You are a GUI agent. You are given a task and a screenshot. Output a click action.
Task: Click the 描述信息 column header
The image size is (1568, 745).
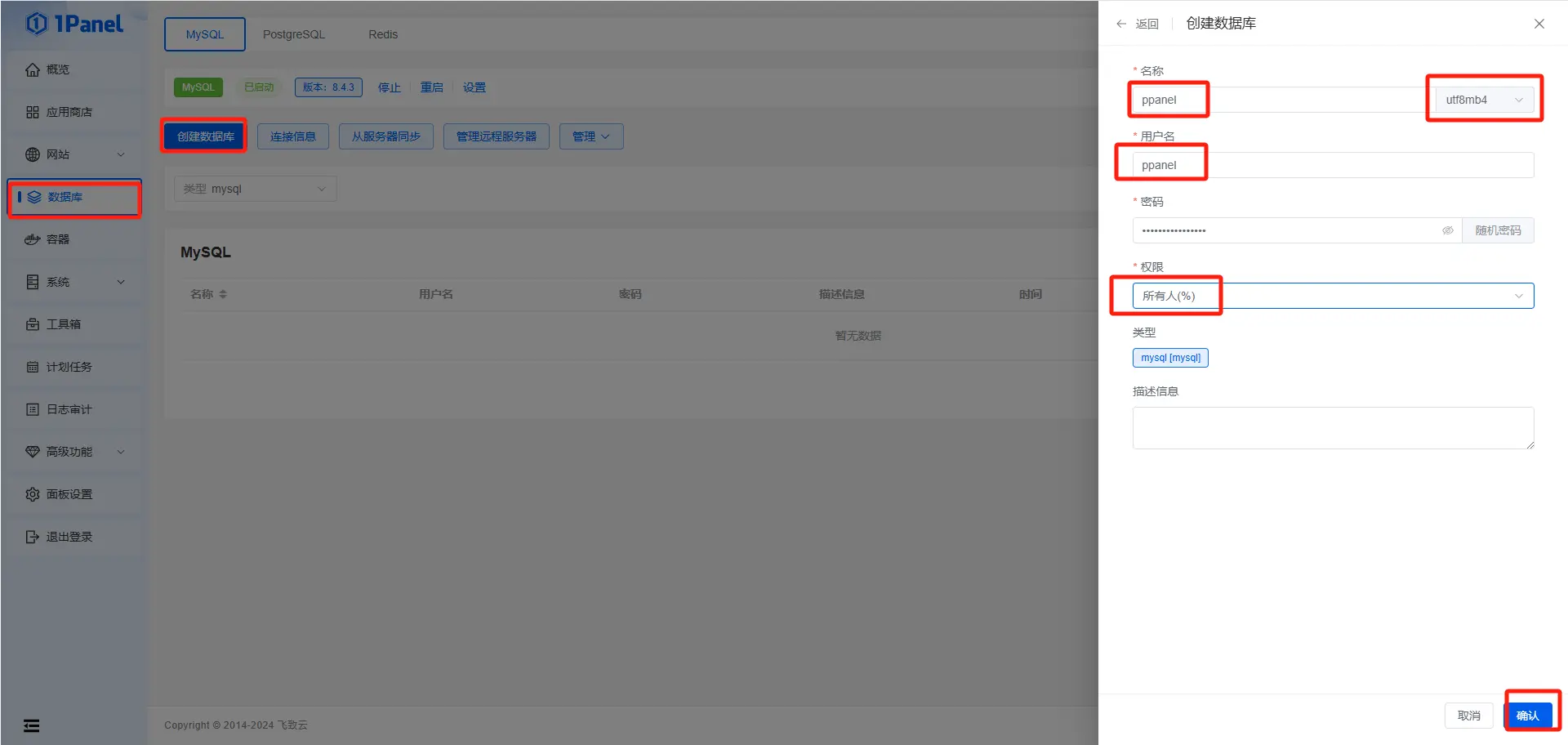point(842,294)
